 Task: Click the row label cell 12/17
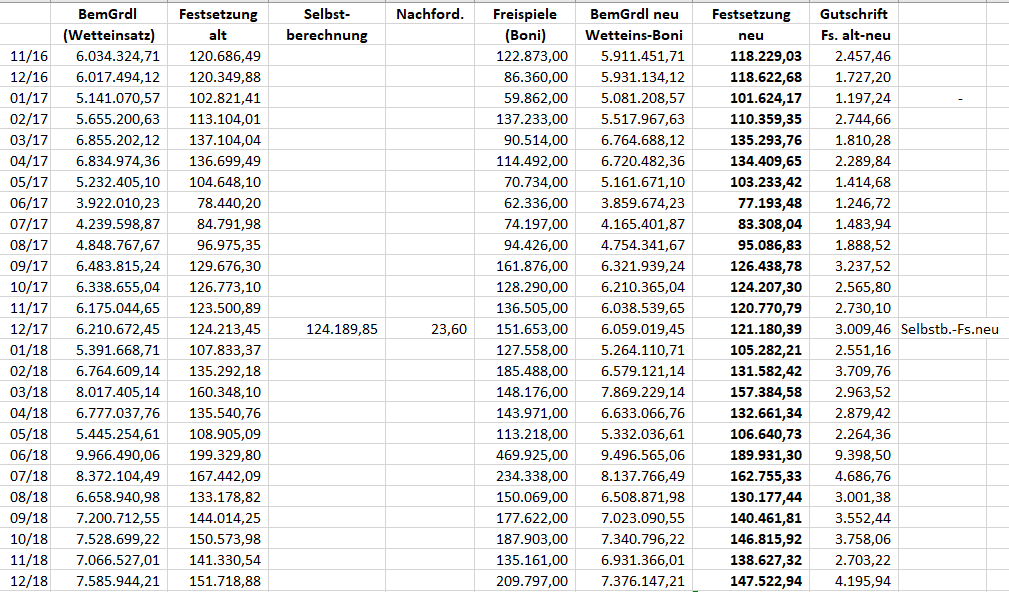point(28,329)
